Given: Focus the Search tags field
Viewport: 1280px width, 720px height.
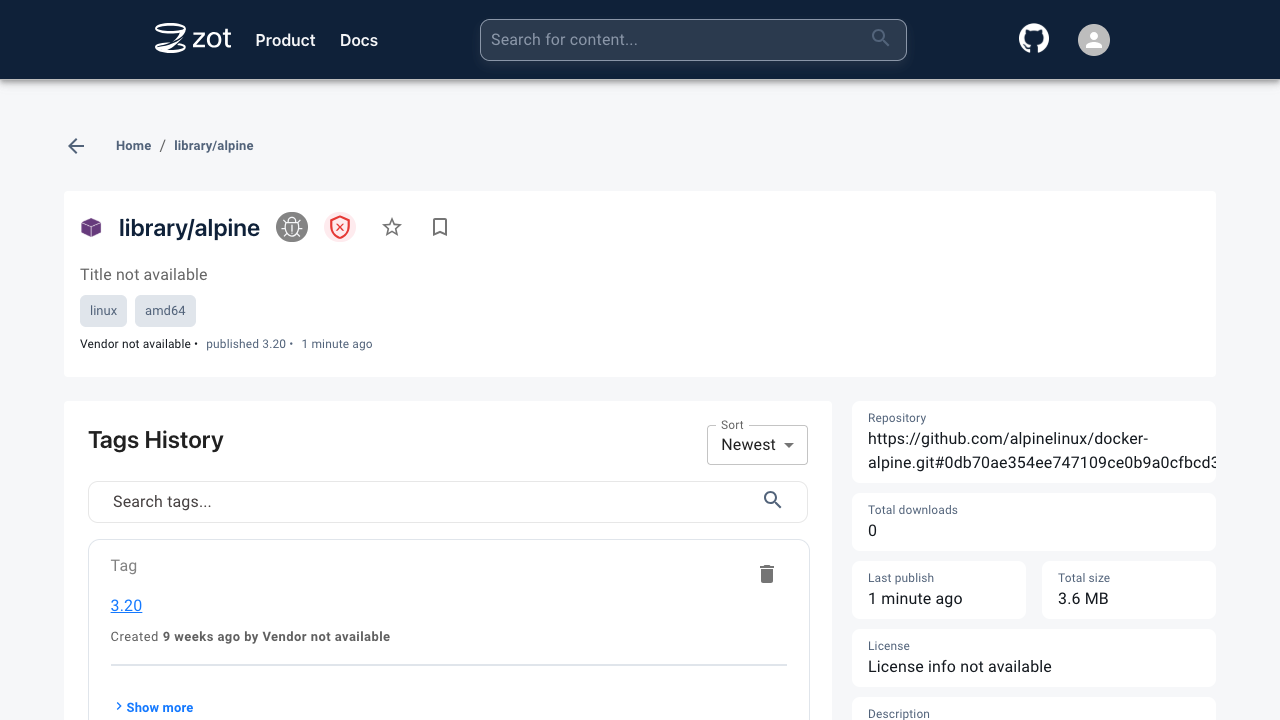Looking at the screenshot, I should (448, 502).
